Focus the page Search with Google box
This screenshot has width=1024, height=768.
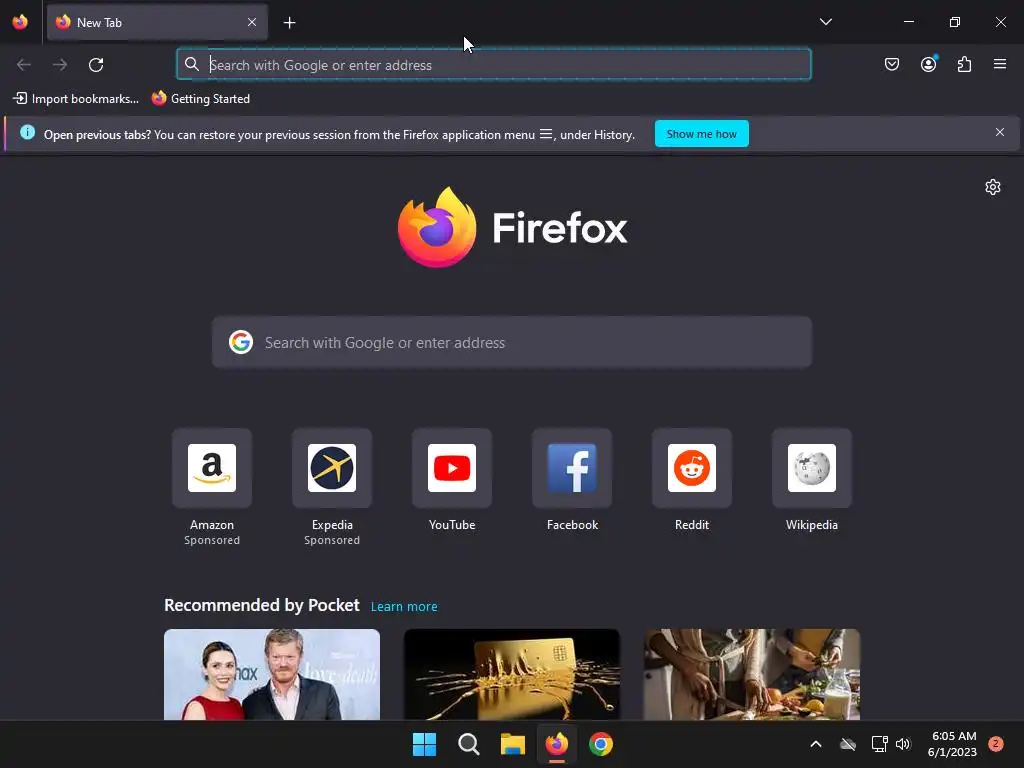click(512, 343)
